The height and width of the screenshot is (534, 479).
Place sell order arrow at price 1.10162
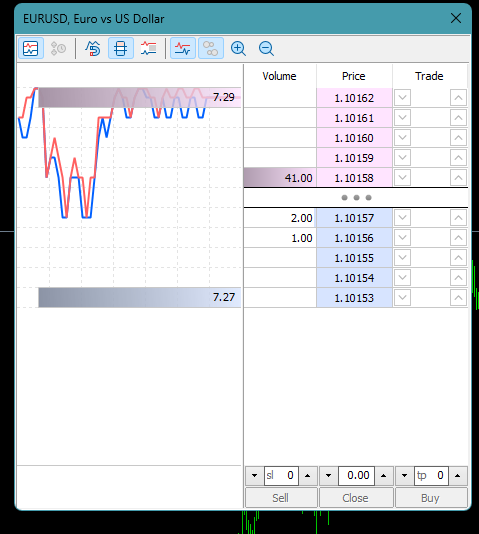click(402, 98)
